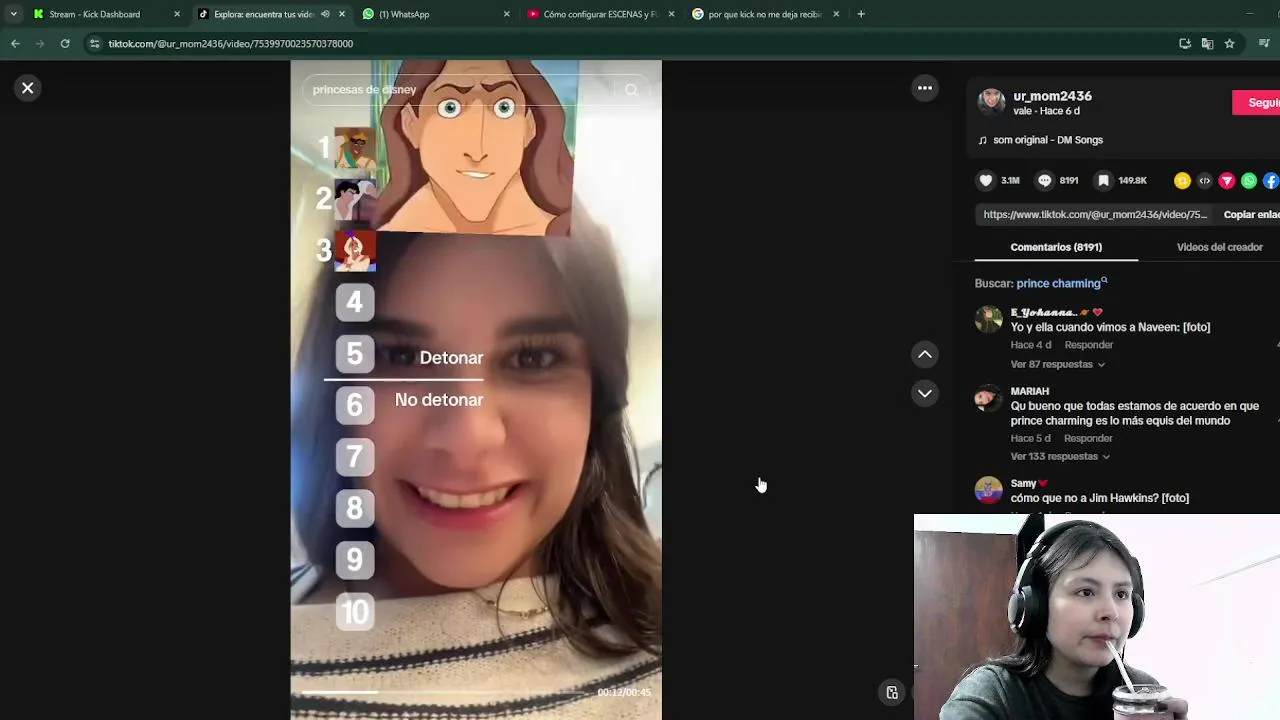1280x720 pixels.
Task: Click Samy comment about Jim Hawkins
Action: click(1100, 498)
